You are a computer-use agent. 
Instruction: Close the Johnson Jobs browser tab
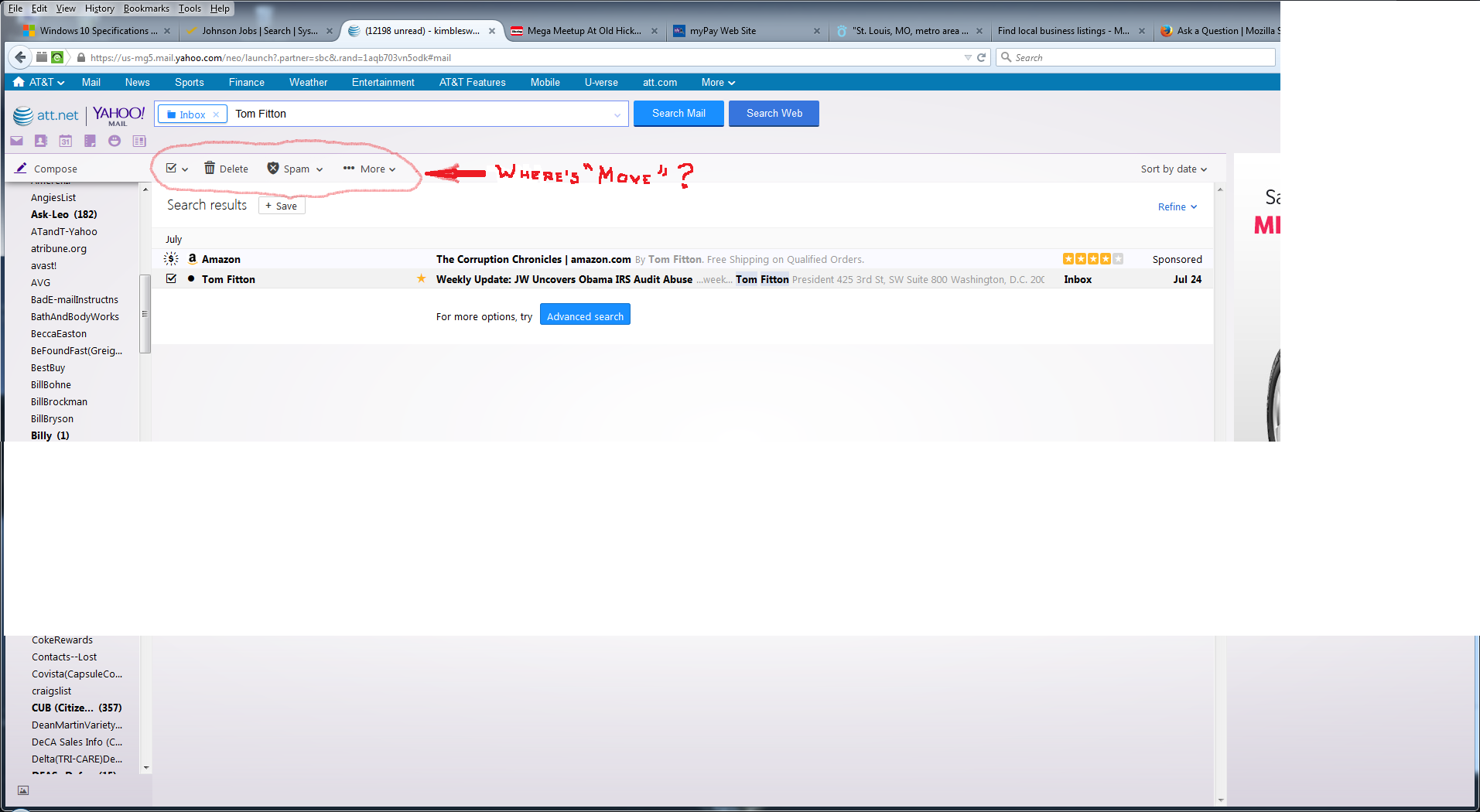click(x=329, y=31)
